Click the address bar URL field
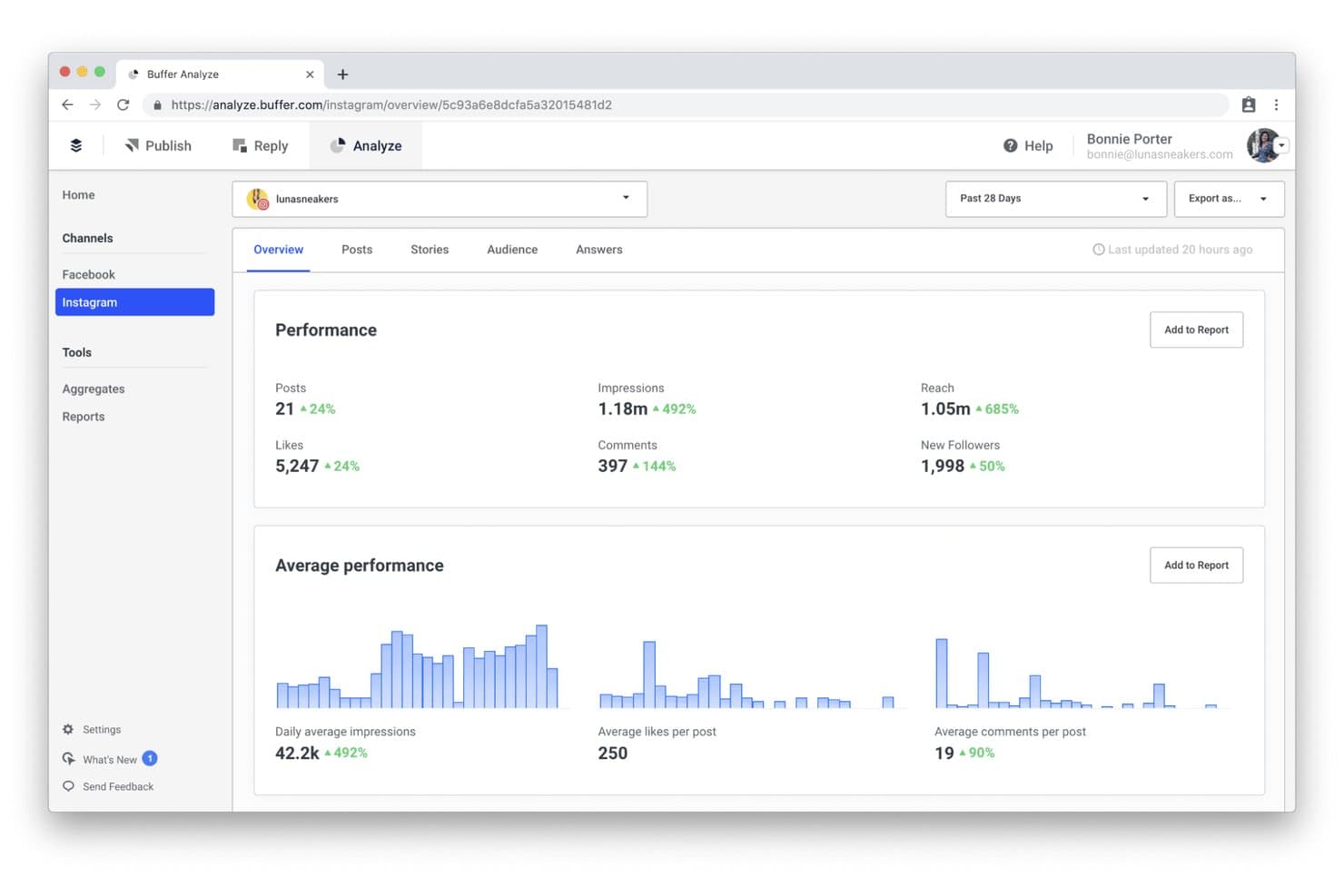The width and height of the screenshot is (1344, 896). (x=686, y=104)
